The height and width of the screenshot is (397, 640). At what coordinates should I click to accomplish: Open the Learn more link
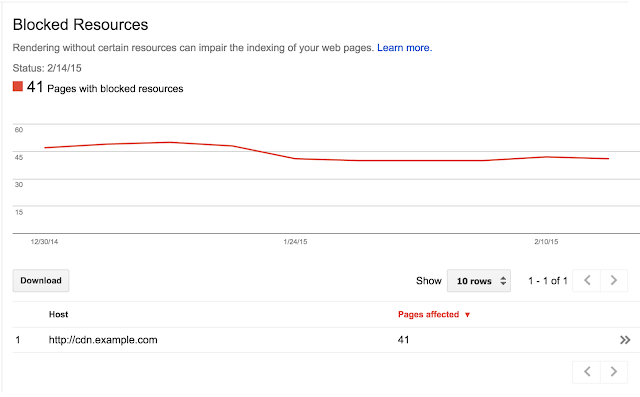(404, 48)
